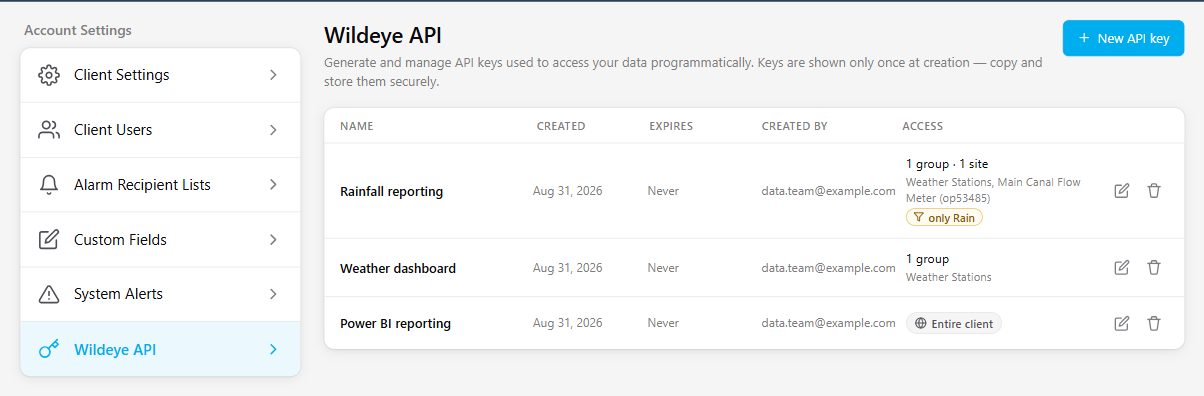The height and width of the screenshot is (396, 1204).
Task: Expand the Client Settings chevron
Action: click(x=273, y=75)
